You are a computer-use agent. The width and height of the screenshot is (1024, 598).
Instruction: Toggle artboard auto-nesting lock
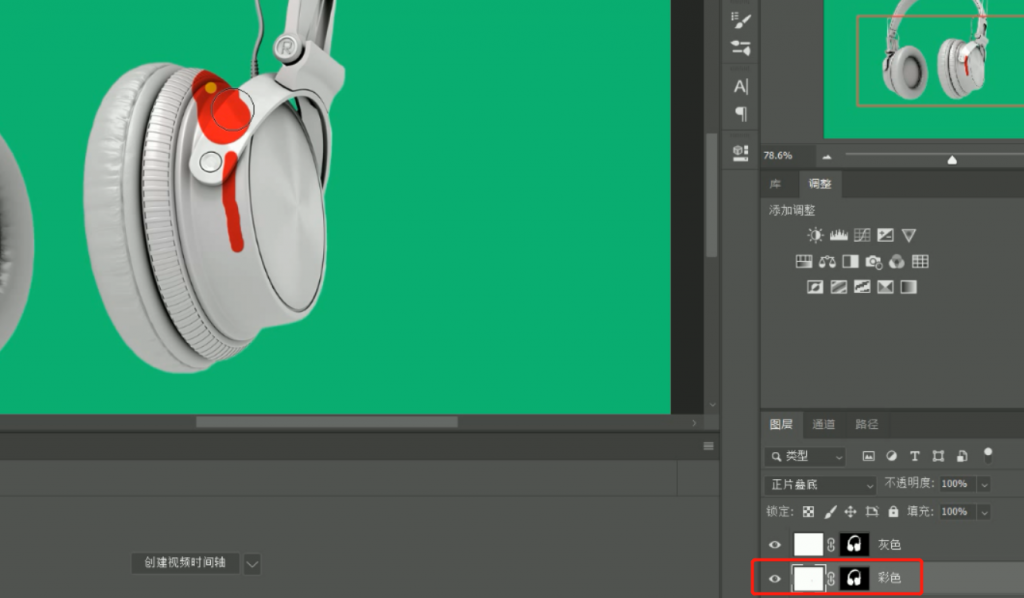pyautogui.click(x=872, y=512)
